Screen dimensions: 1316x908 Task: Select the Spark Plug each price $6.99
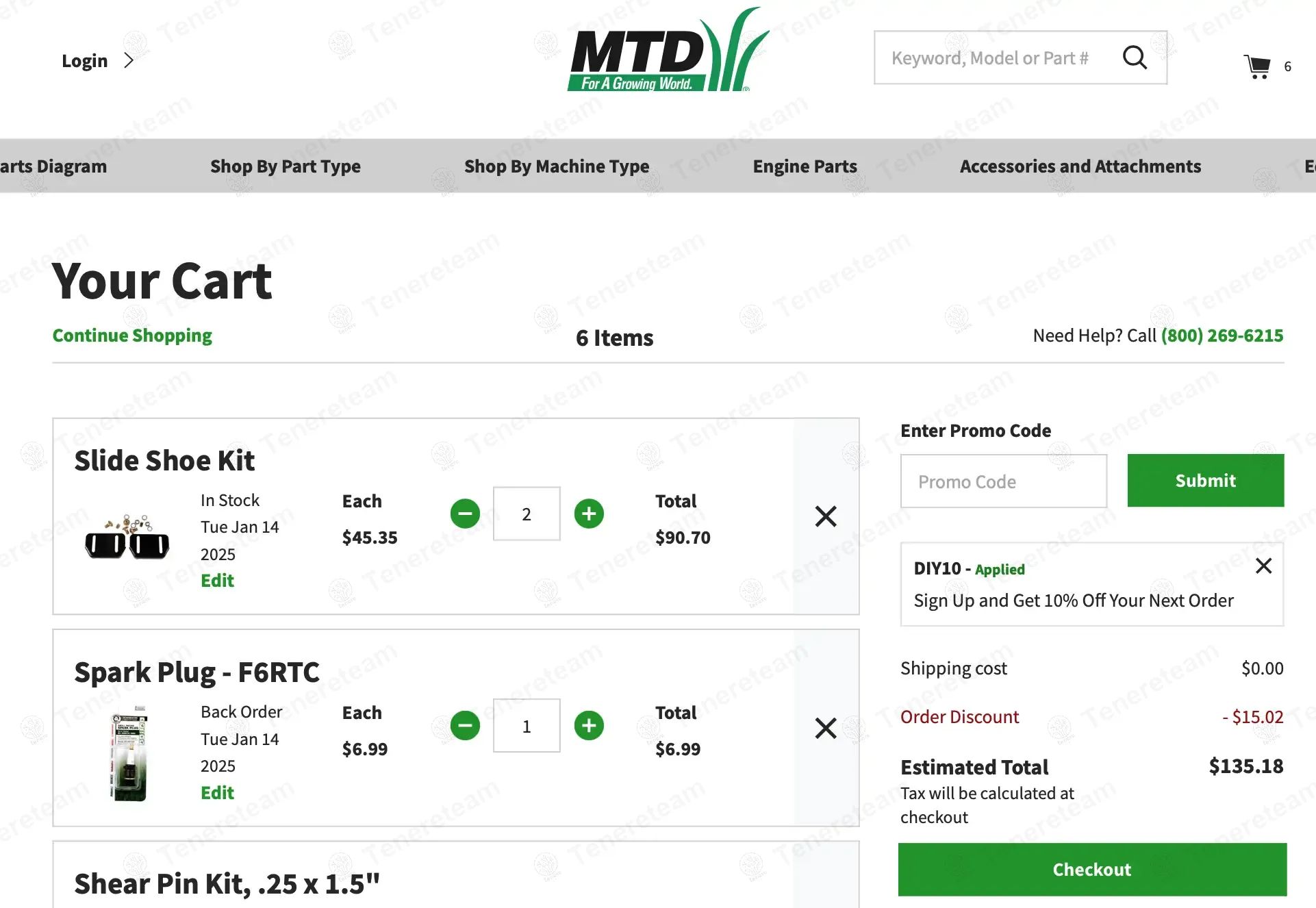[x=365, y=749]
